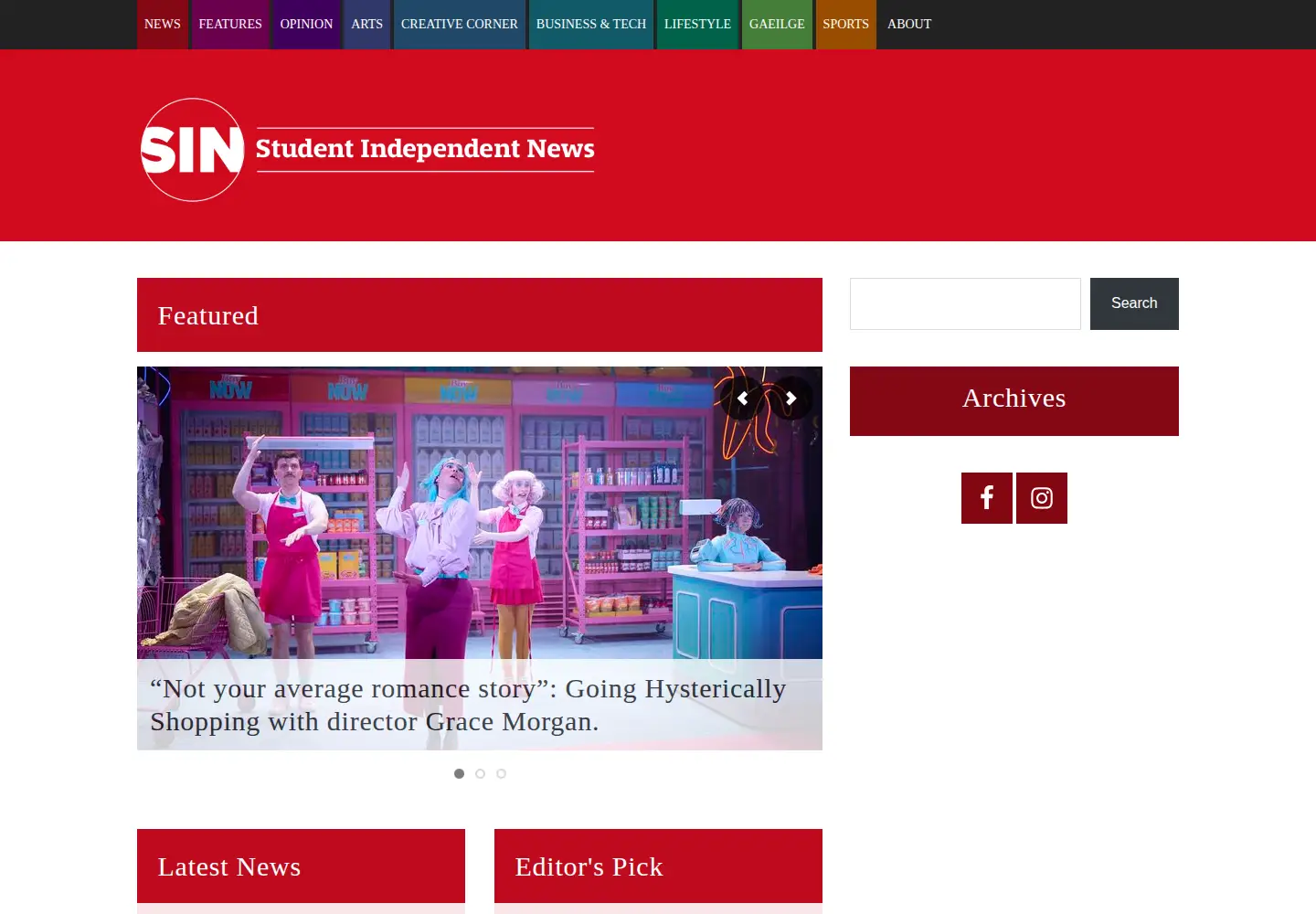The height and width of the screenshot is (914, 1316).
Task: Go to the Opinion section
Action: (306, 25)
